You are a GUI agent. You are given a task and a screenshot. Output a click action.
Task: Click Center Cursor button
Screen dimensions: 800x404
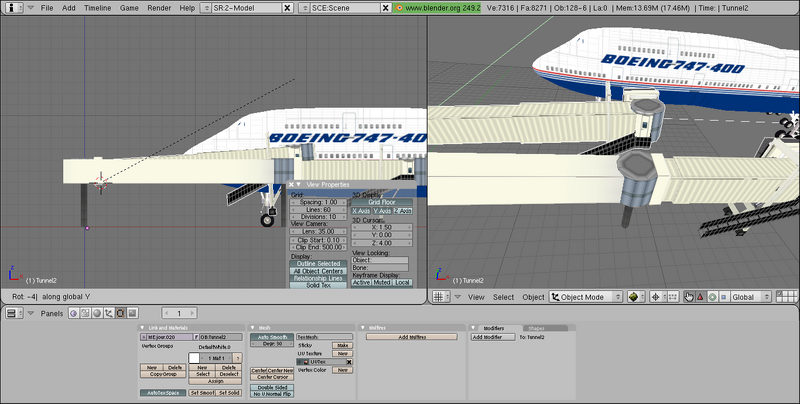click(272, 377)
